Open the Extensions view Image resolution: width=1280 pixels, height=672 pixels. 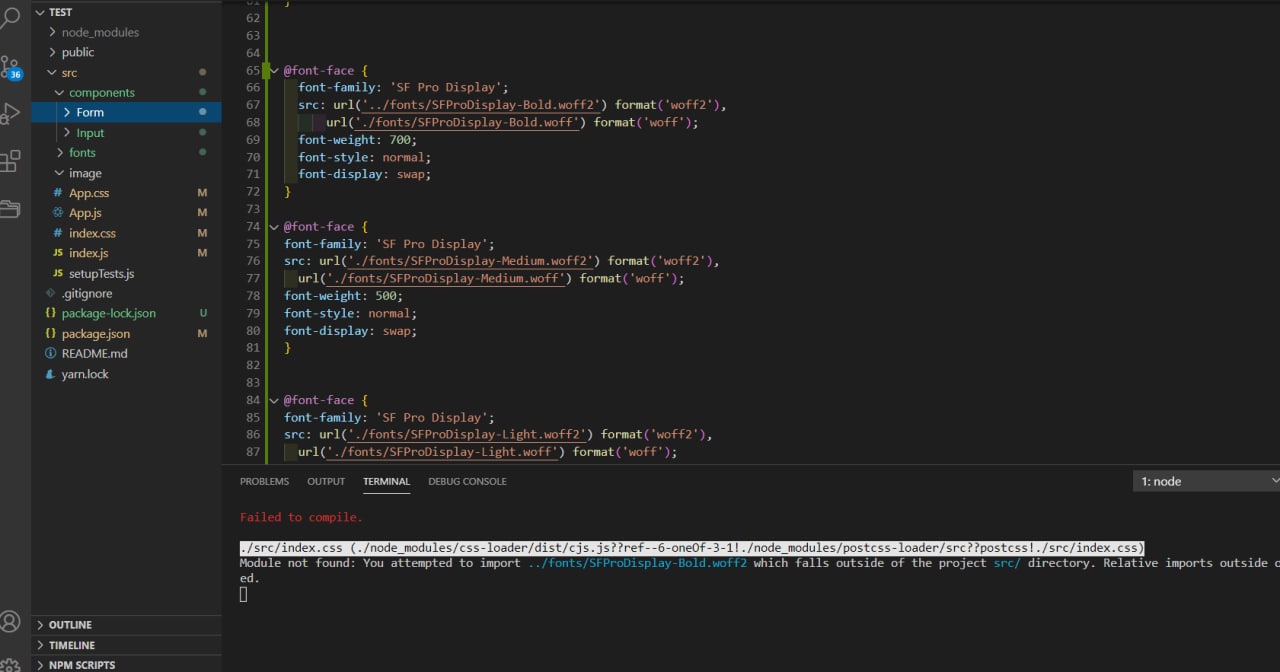click(10, 161)
